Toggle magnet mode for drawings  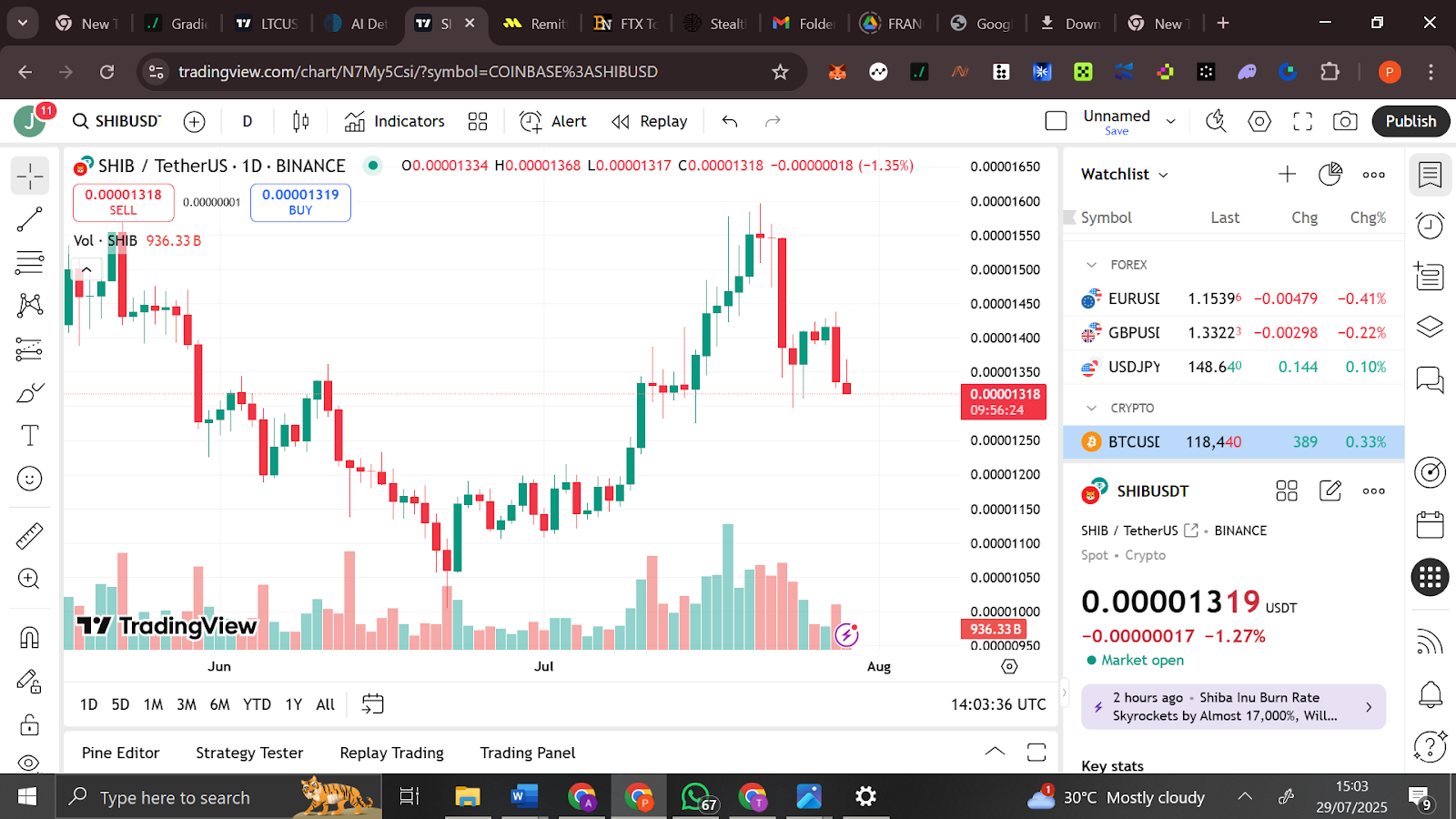pos(30,637)
